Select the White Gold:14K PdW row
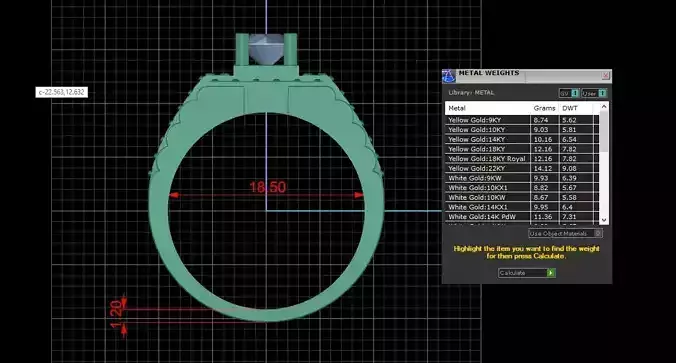676x363 pixels. click(522, 216)
